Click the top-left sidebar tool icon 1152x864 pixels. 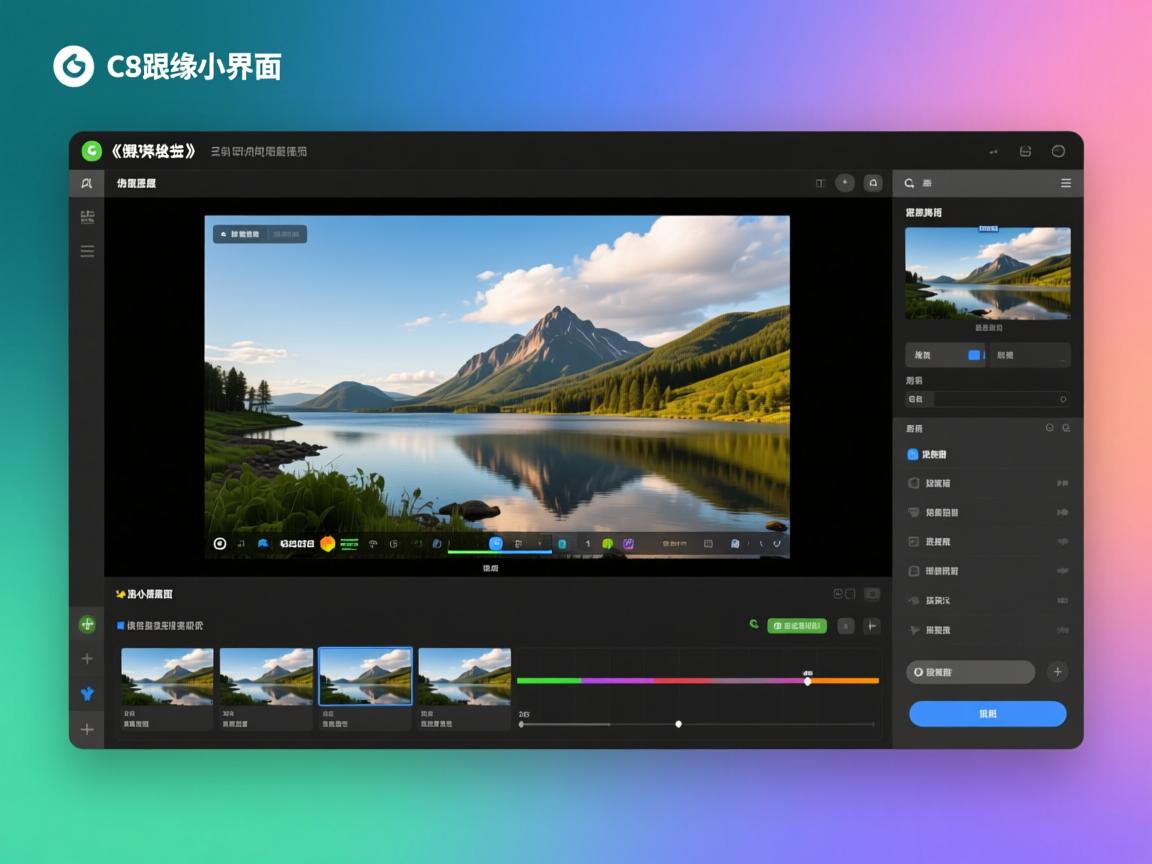click(87, 183)
